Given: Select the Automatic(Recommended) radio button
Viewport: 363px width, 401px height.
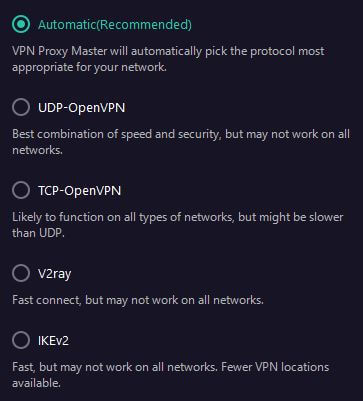Looking at the screenshot, I should pos(21,24).
